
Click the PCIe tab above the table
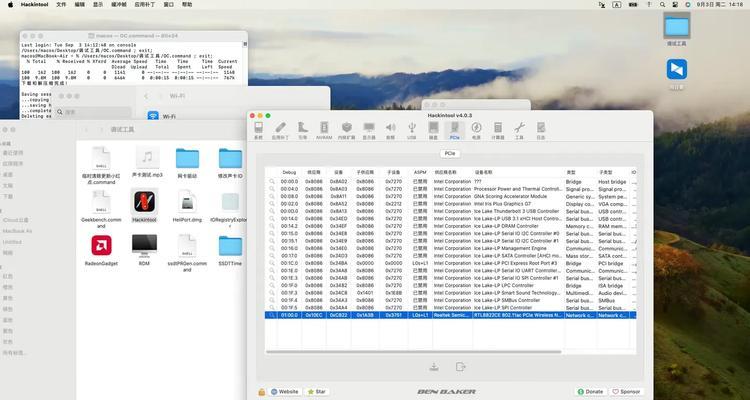click(x=450, y=154)
